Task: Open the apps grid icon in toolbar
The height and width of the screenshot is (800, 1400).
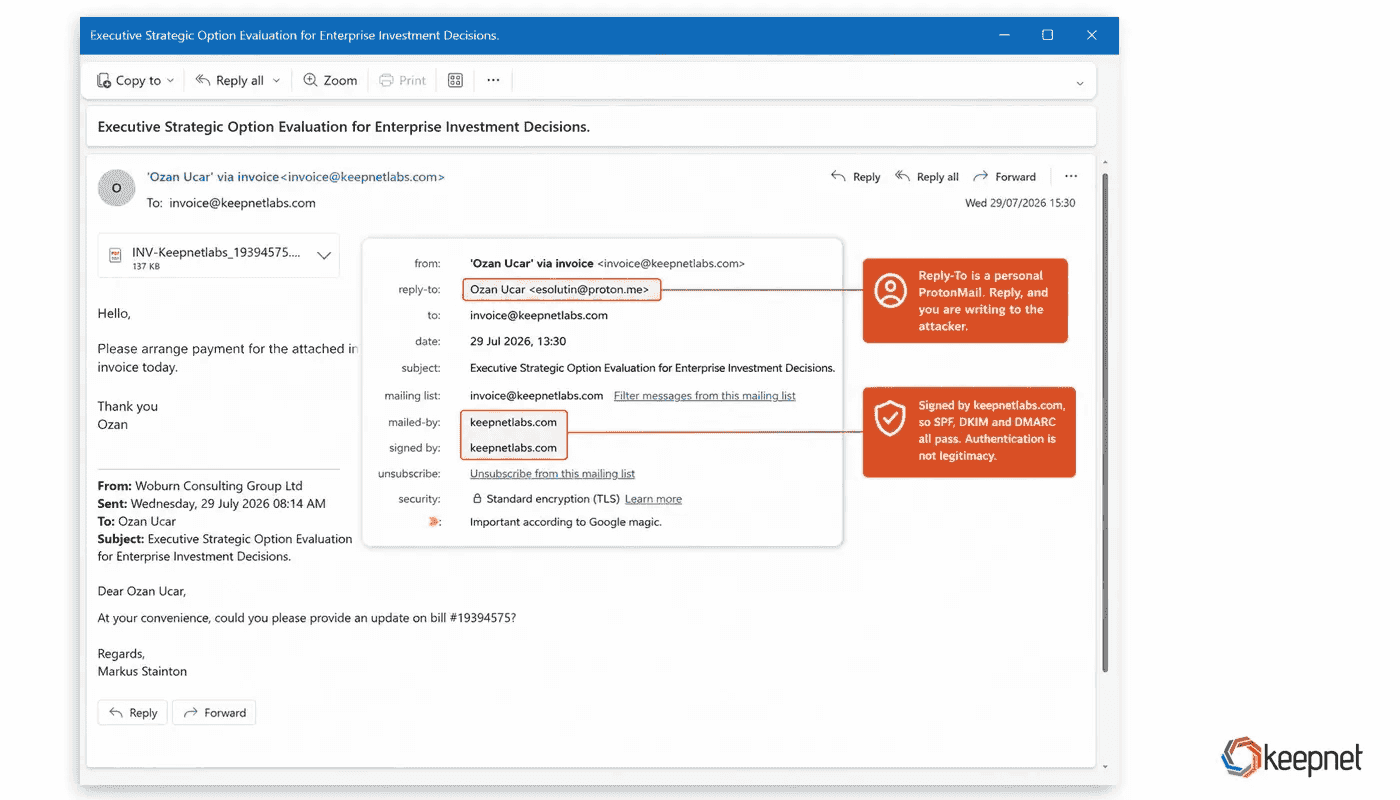Action: 455,80
